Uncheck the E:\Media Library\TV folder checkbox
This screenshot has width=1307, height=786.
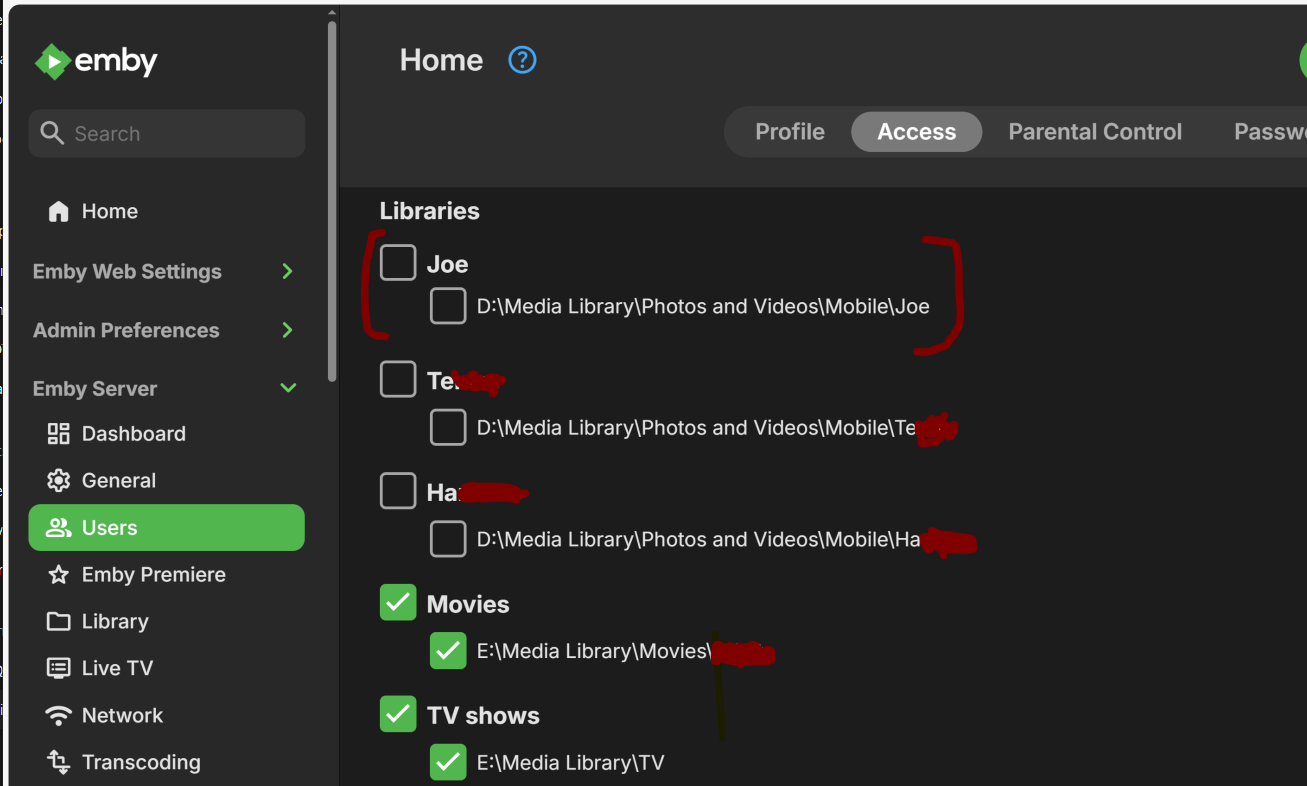[448, 762]
